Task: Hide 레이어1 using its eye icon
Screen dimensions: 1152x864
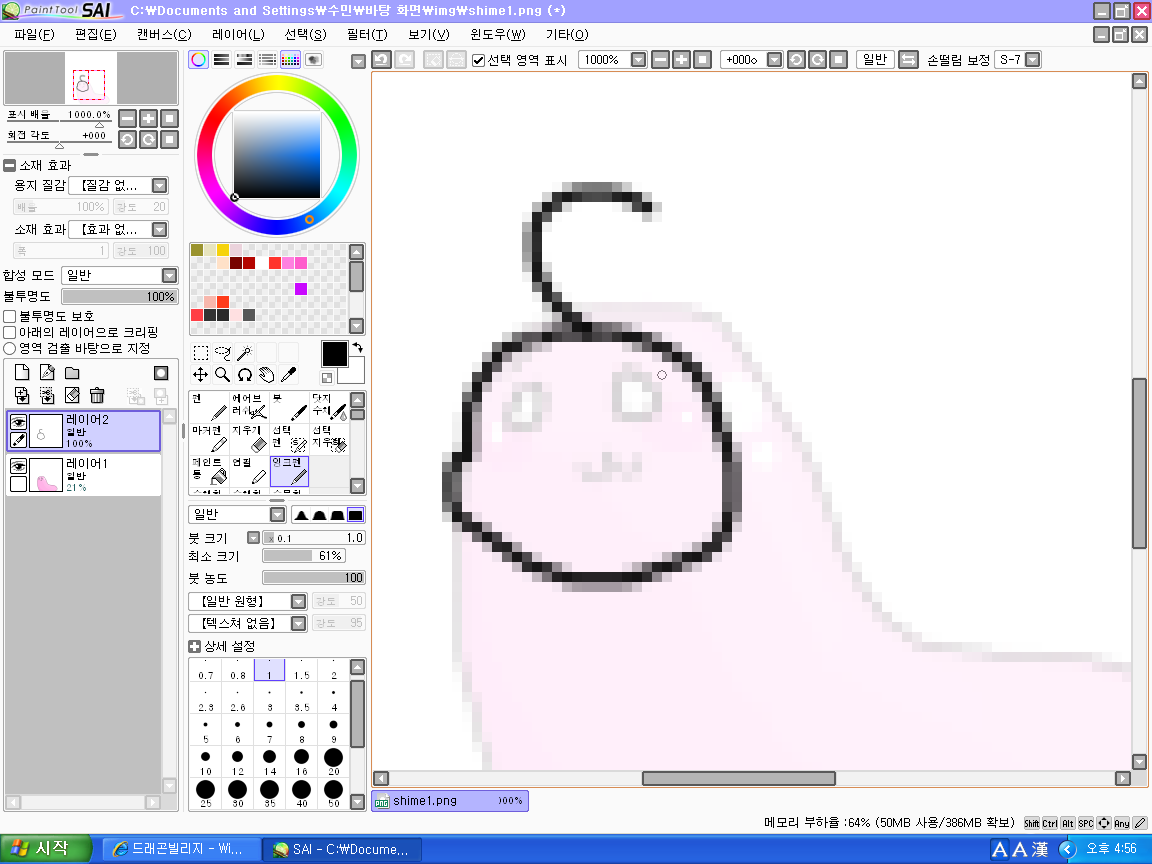Action: click(18, 466)
